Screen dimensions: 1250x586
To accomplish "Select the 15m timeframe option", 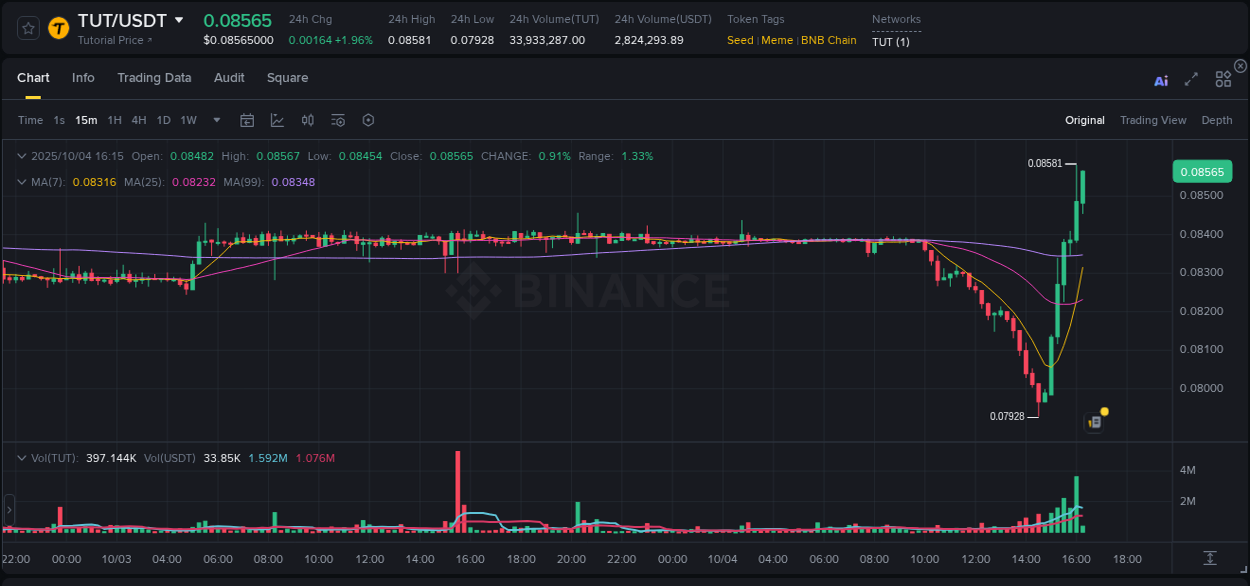I will (86, 120).
